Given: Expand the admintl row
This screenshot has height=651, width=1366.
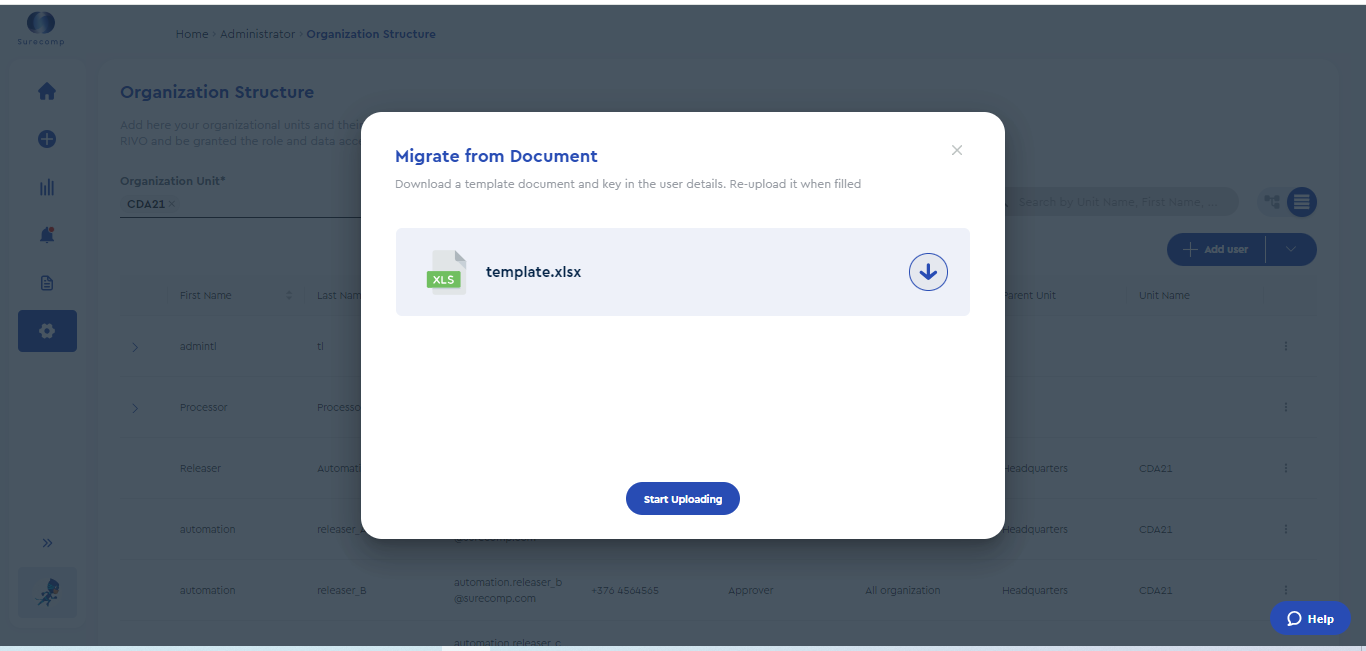Looking at the screenshot, I should click(135, 346).
